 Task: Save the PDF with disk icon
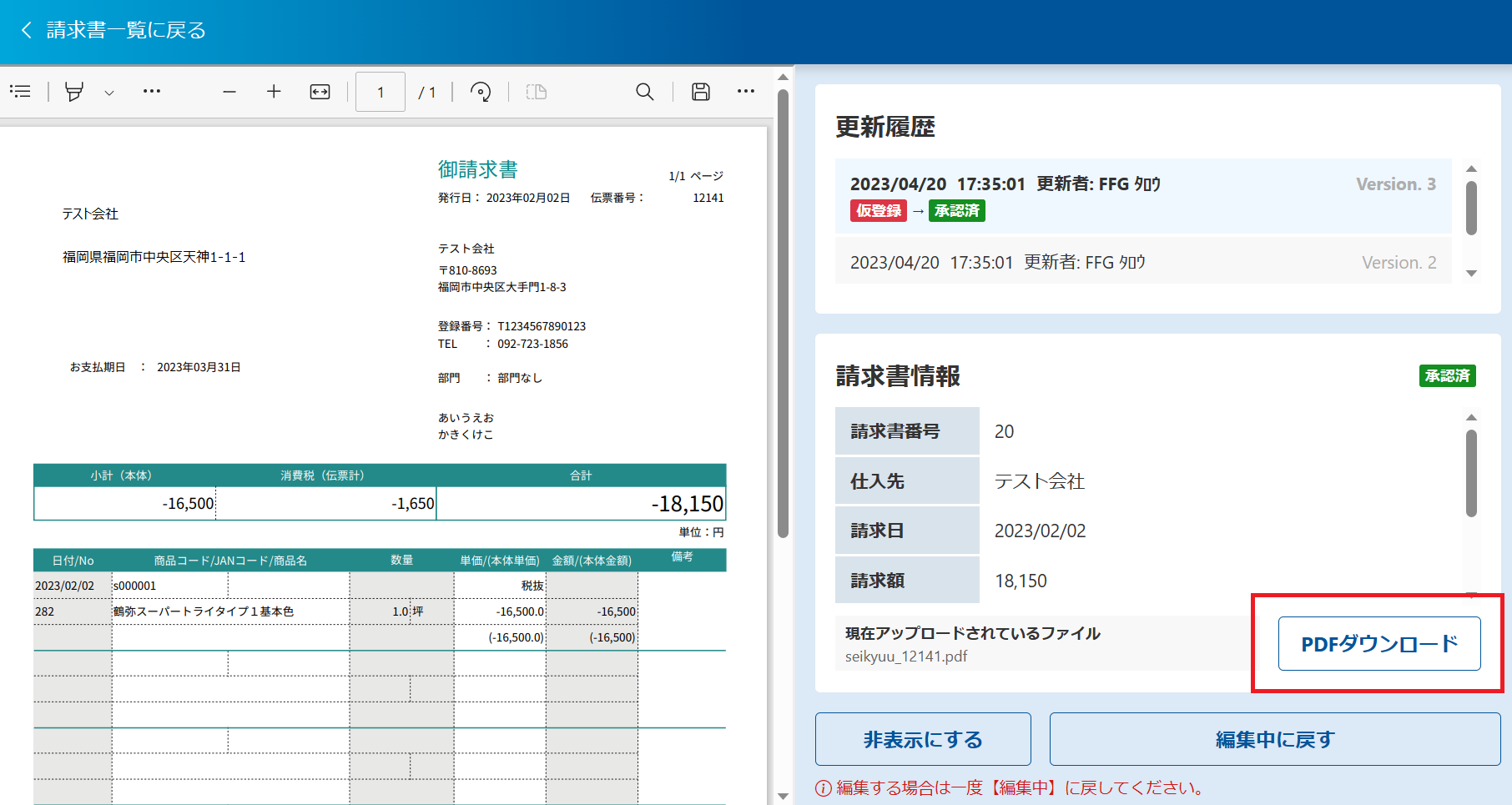[x=701, y=92]
